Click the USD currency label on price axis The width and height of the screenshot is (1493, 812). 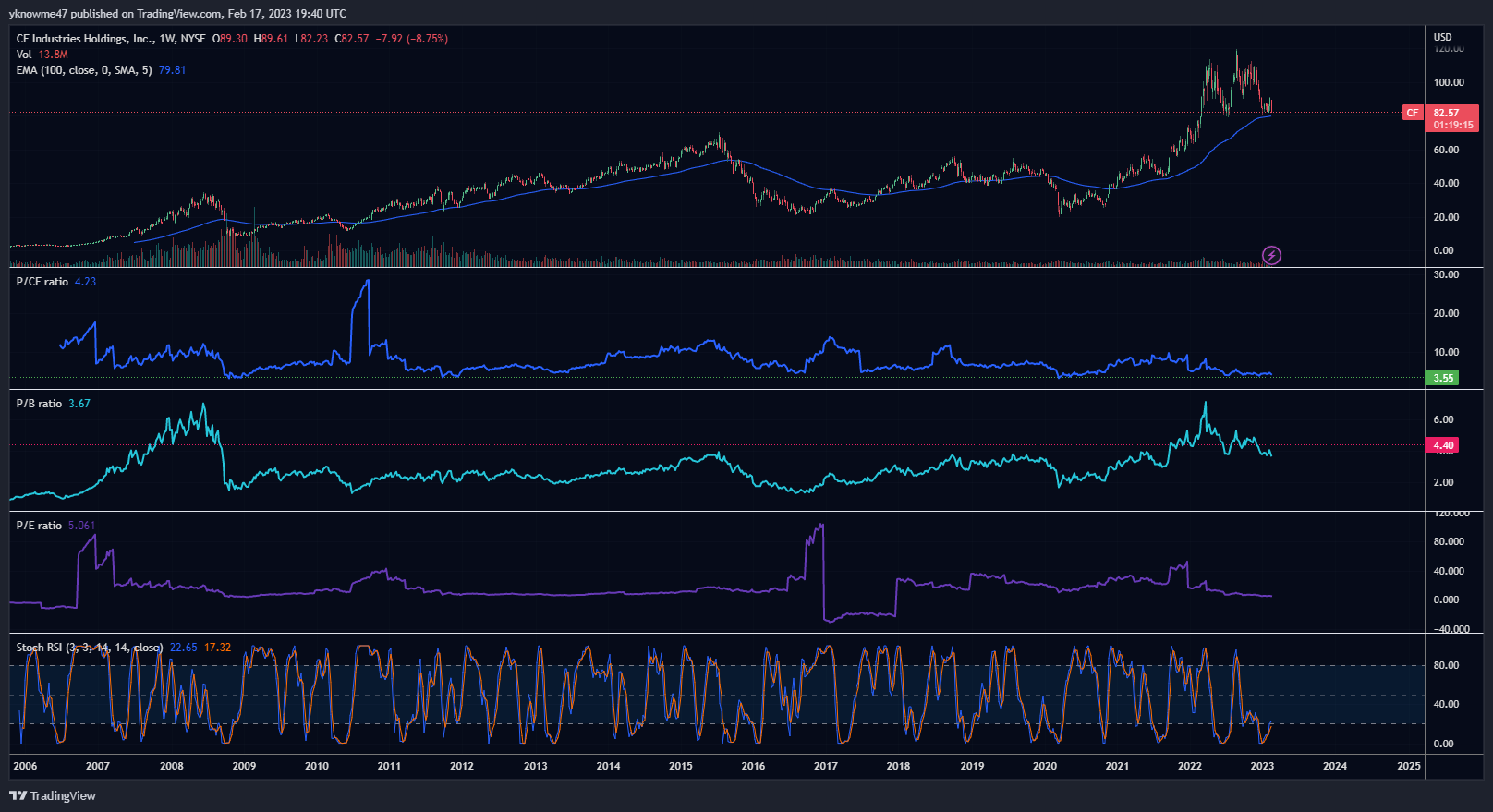pos(1442,37)
